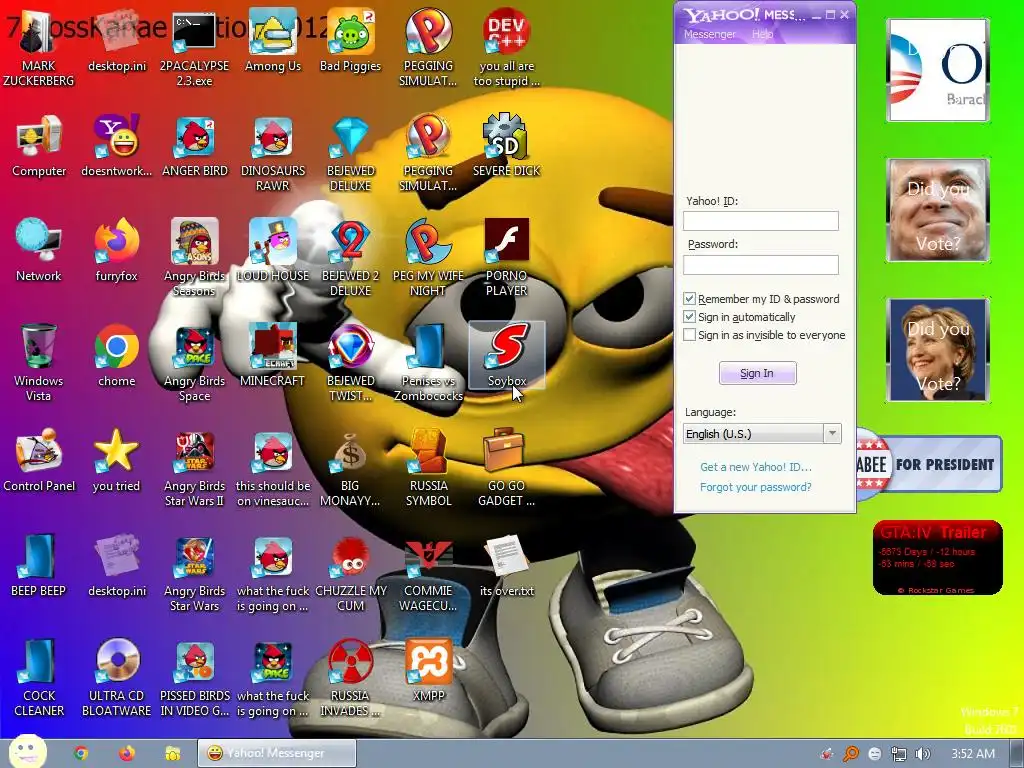Viewport: 1024px width, 768px height.
Task: Click the GTA:IV Trailer countdown gadget
Action: pos(938,558)
